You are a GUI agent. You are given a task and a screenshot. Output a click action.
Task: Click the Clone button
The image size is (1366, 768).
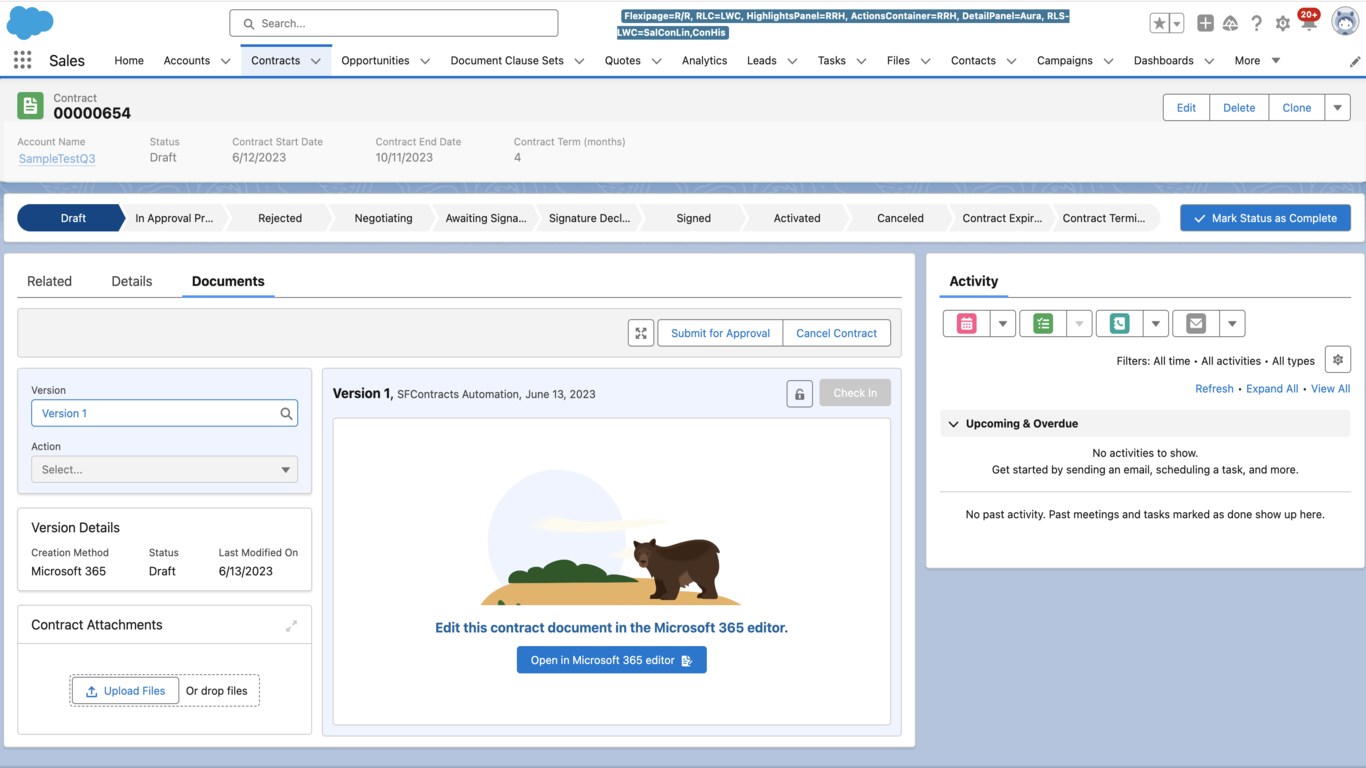(1297, 108)
